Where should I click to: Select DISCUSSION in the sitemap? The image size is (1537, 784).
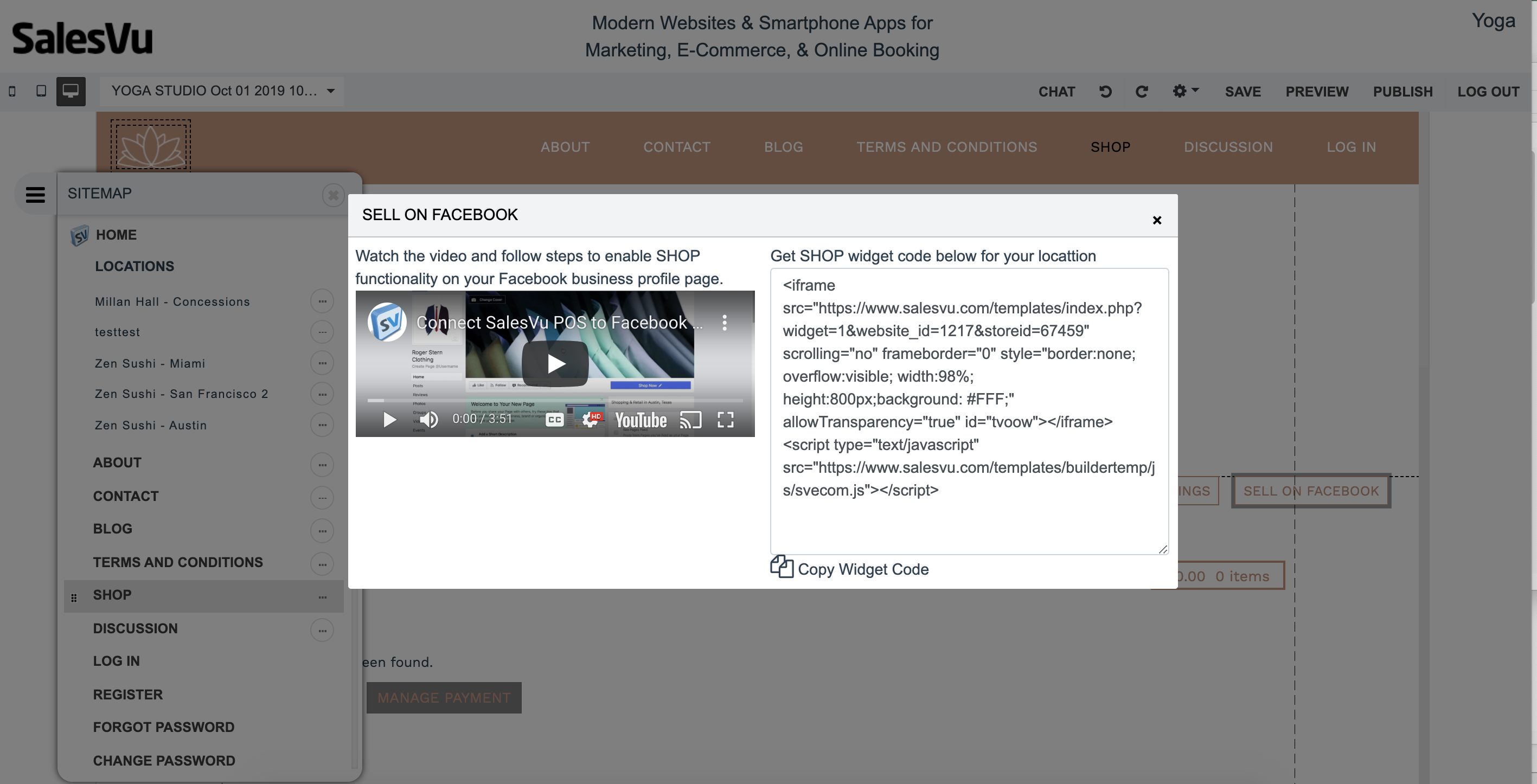click(136, 628)
